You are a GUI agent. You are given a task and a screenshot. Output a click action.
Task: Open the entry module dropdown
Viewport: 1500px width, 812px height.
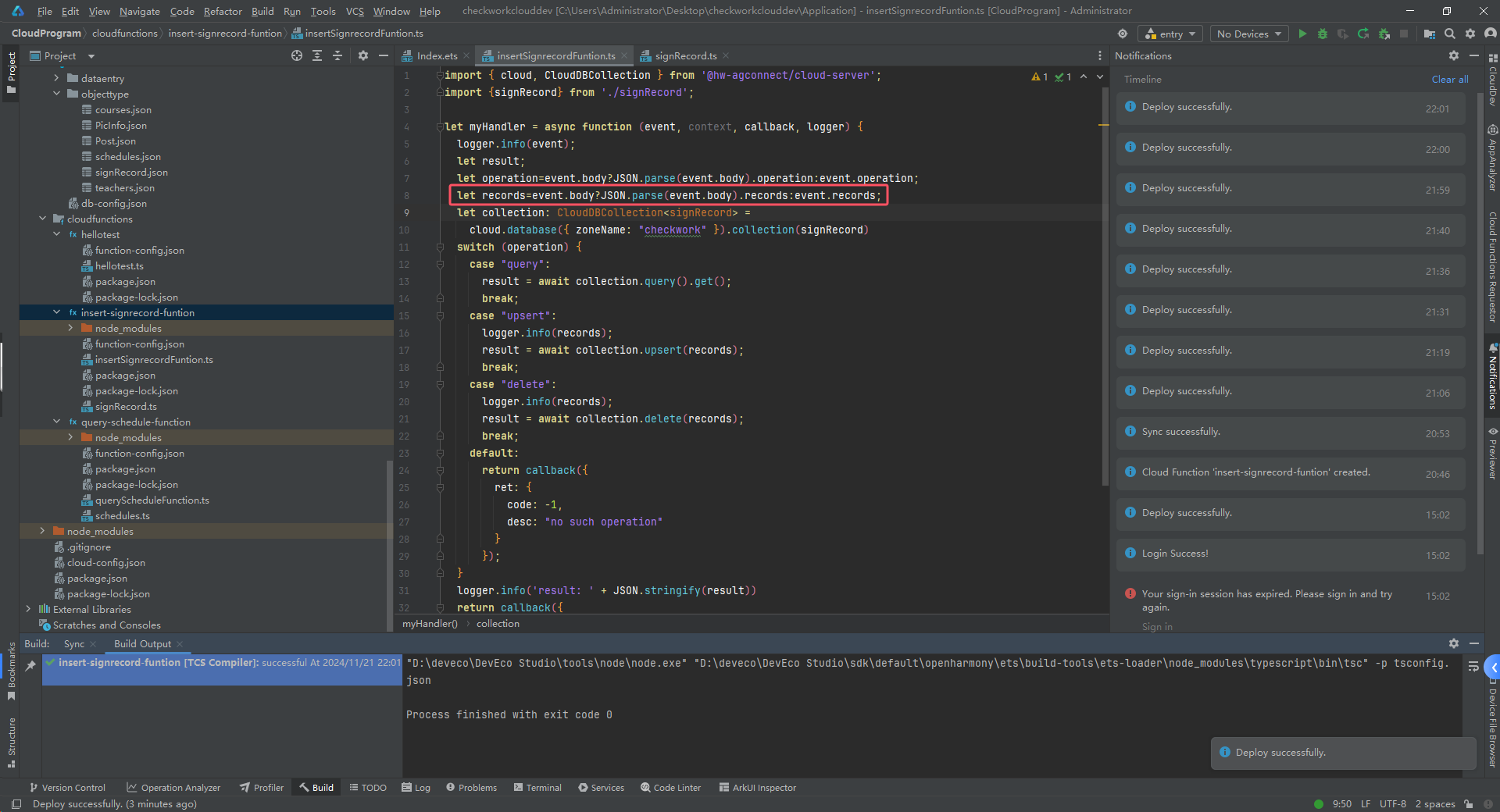click(x=1170, y=34)
